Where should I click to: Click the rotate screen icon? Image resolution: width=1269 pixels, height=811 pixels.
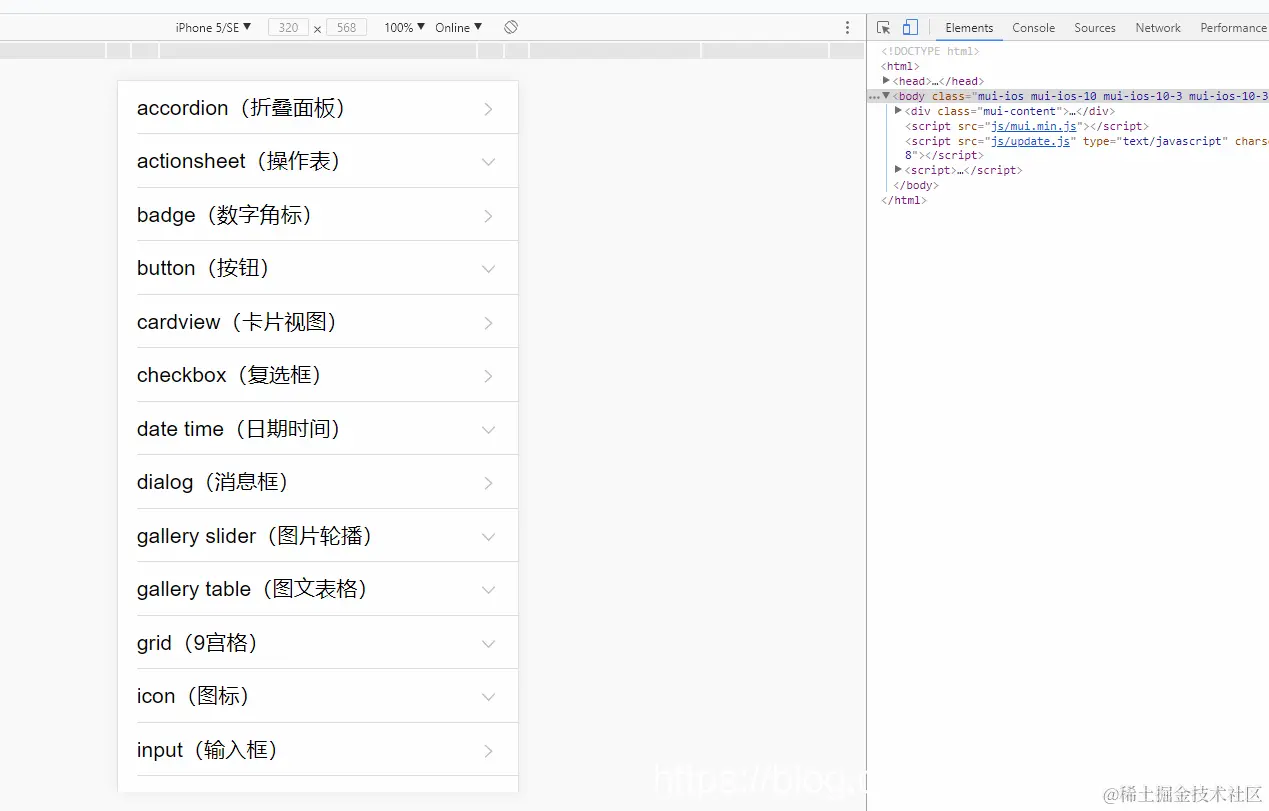pyautogui.click(x=511, y=27)
